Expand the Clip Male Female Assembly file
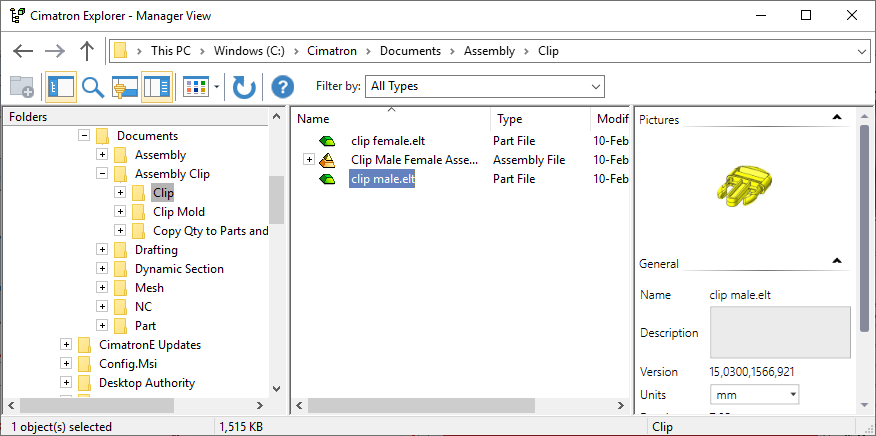 pos(309,160)
